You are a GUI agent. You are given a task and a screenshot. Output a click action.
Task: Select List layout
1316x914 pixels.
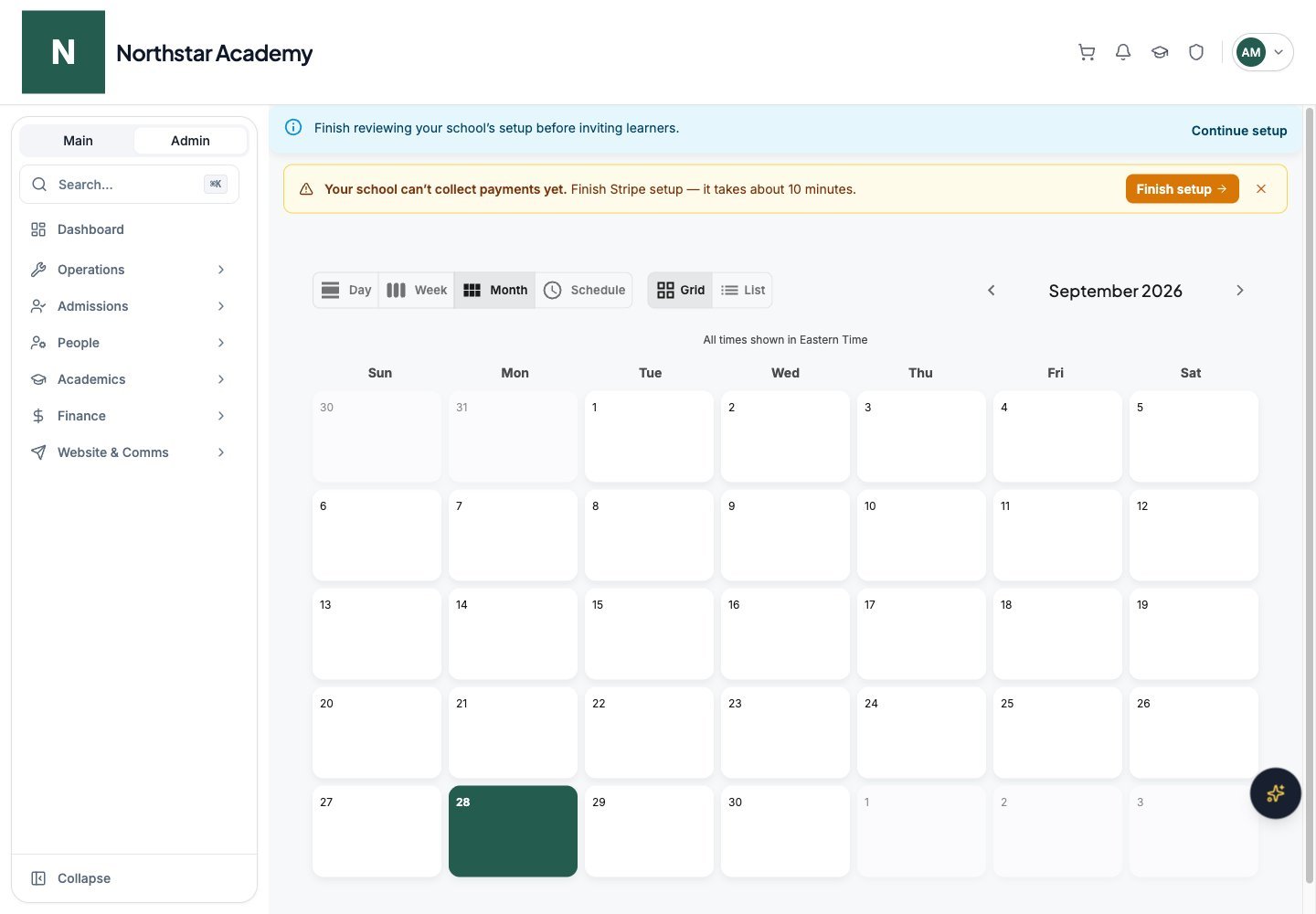click(x=742, y=291)
